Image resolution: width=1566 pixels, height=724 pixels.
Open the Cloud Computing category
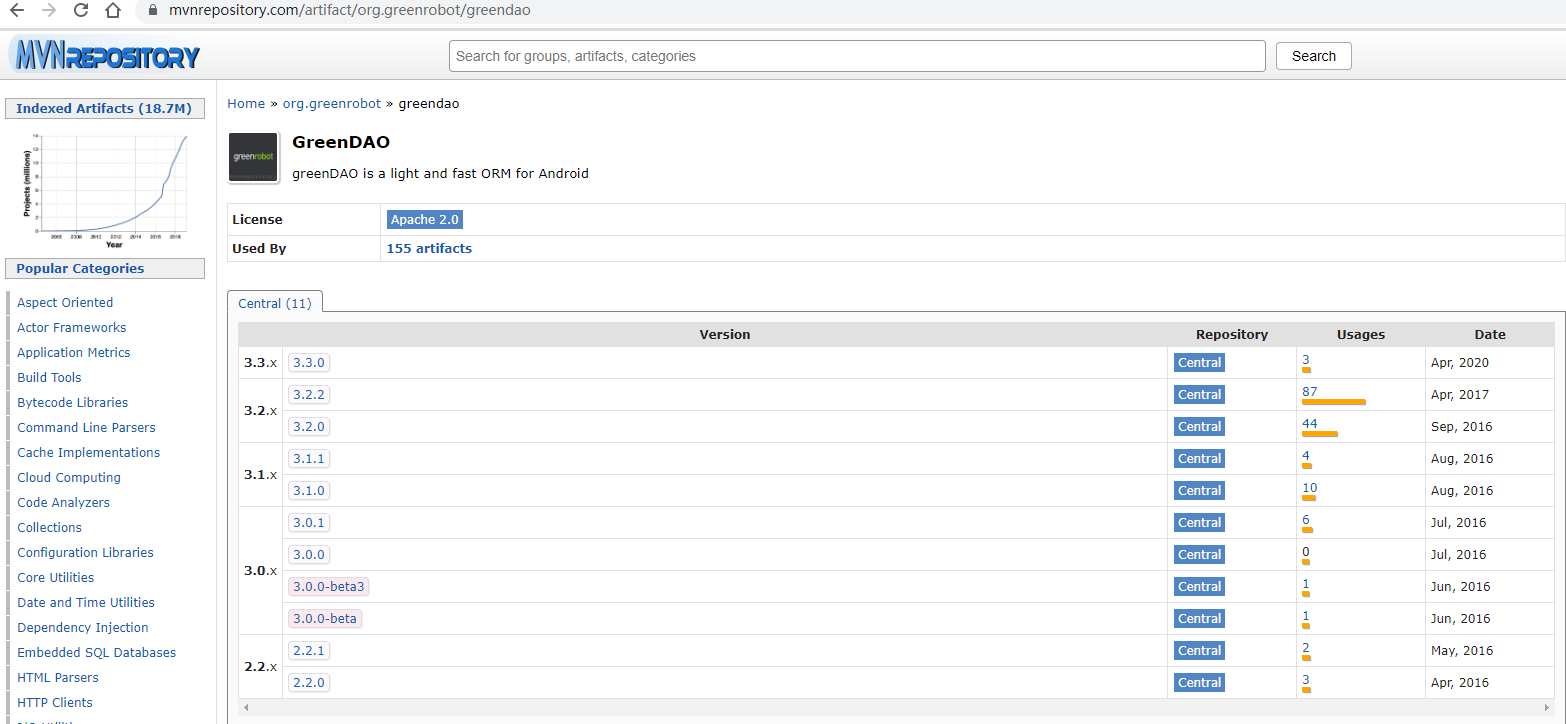[x=69, y=477]
